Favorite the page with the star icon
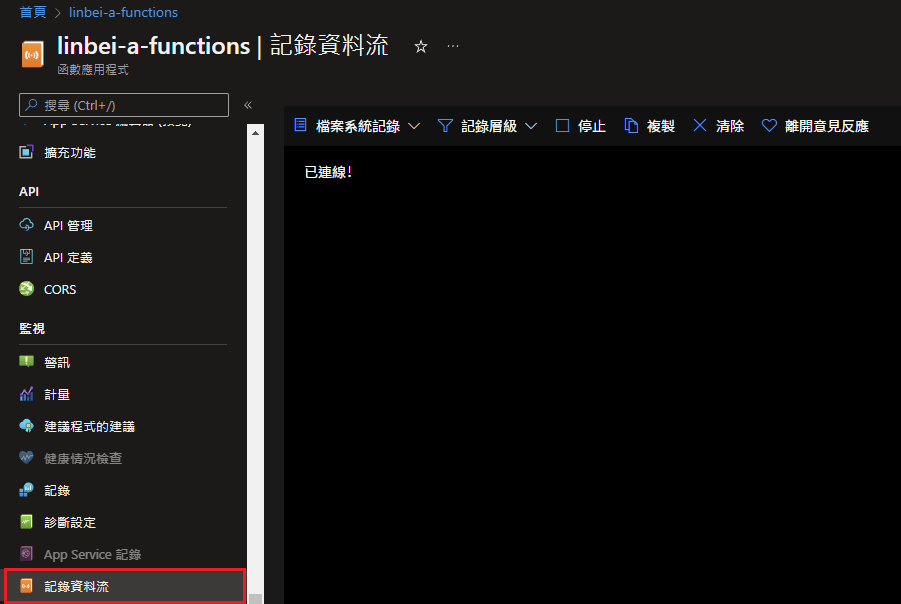The height and width of the screenshot is (604, 901). click(x=421, y=47)
